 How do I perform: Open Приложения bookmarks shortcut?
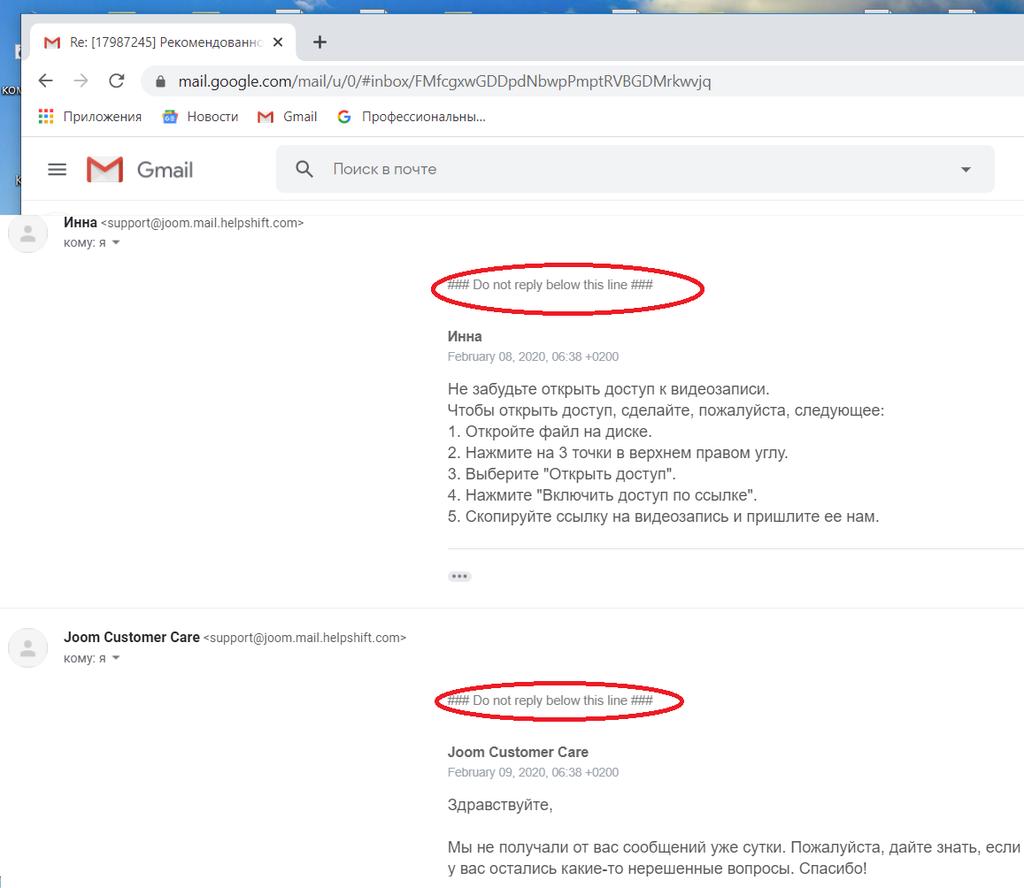point(90,117)
